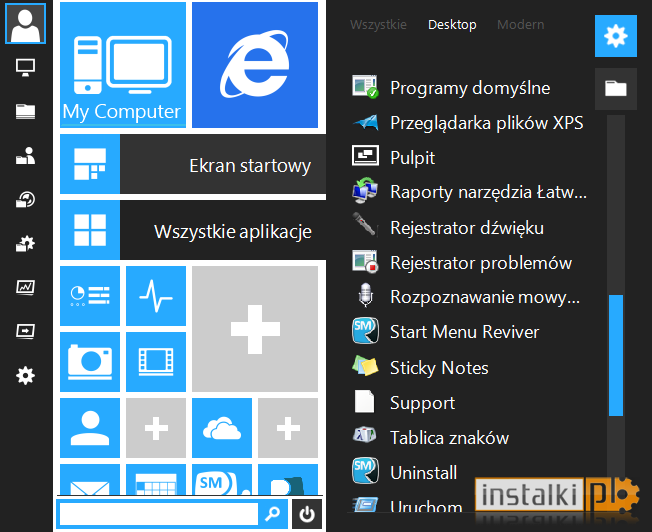This screenshot has width=652, height=532.
Task: Open the person contacts tile
Action: 90,428
